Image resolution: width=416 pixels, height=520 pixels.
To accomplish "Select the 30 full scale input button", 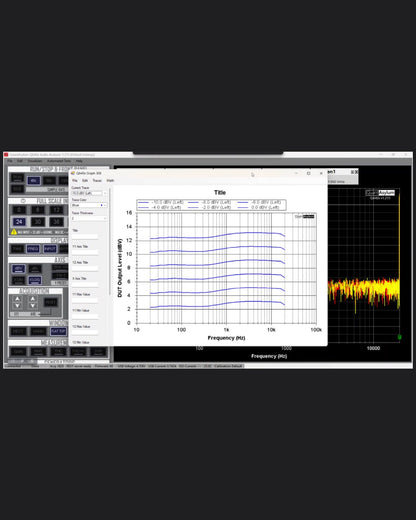I will [38, 222].
